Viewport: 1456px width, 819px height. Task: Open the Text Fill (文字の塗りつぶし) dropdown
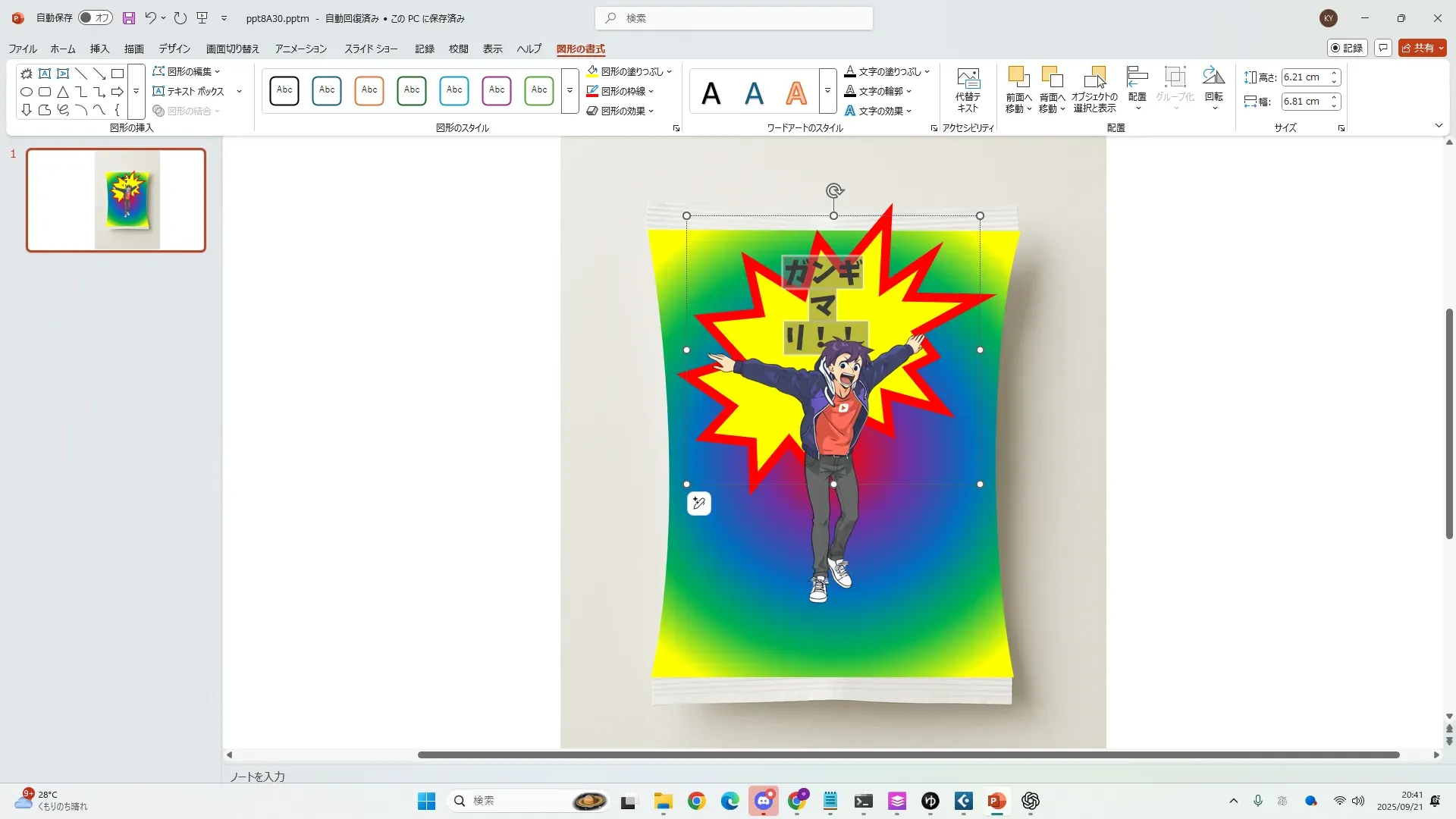pos(927,71)
